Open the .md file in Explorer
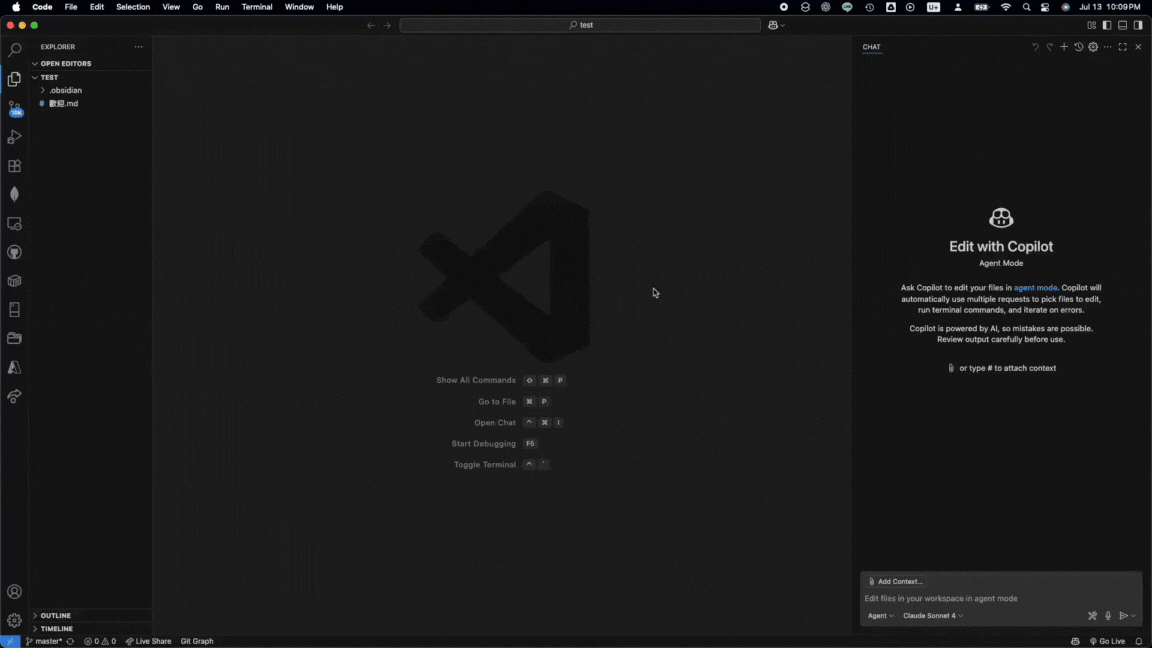The height and width of the screenshot is (648, 1152). [63, 104]
